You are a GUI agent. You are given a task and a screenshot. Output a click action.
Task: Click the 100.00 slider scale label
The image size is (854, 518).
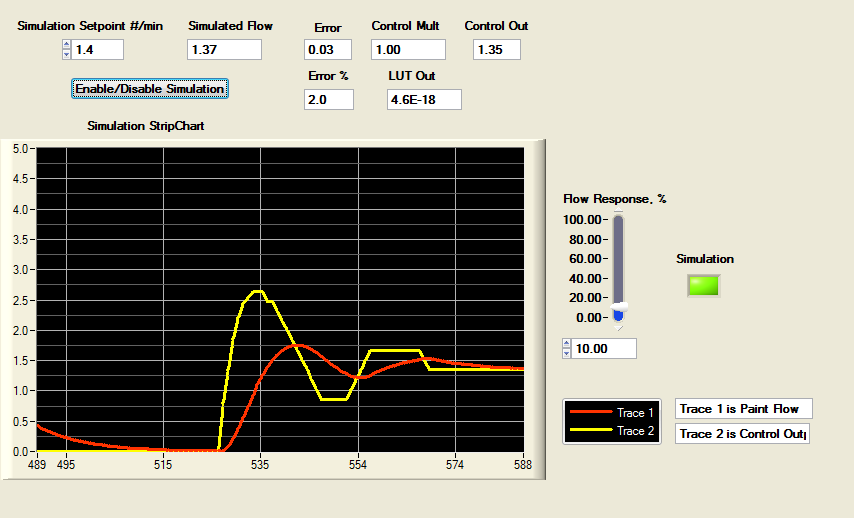click(582, 220)
